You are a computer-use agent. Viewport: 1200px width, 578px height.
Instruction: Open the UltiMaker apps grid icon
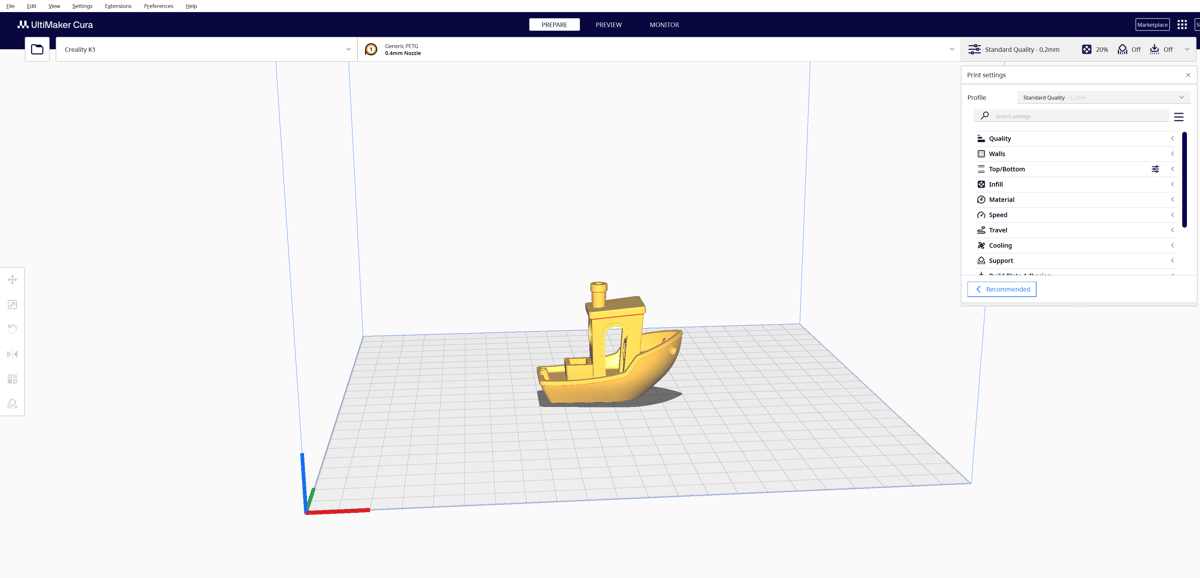coord(1182,24)
